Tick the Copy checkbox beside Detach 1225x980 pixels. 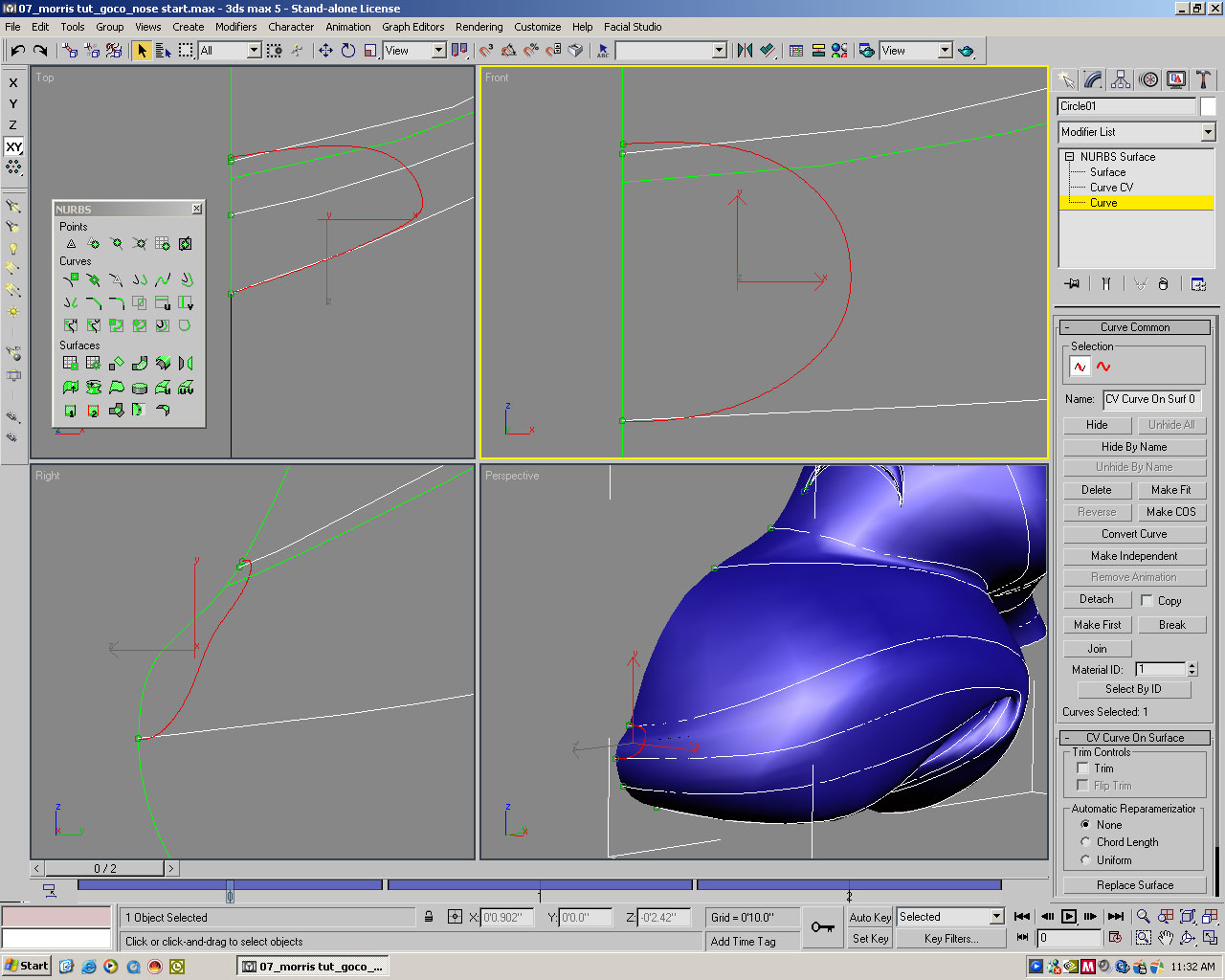pyautogui.click(x=1146, y=600)
